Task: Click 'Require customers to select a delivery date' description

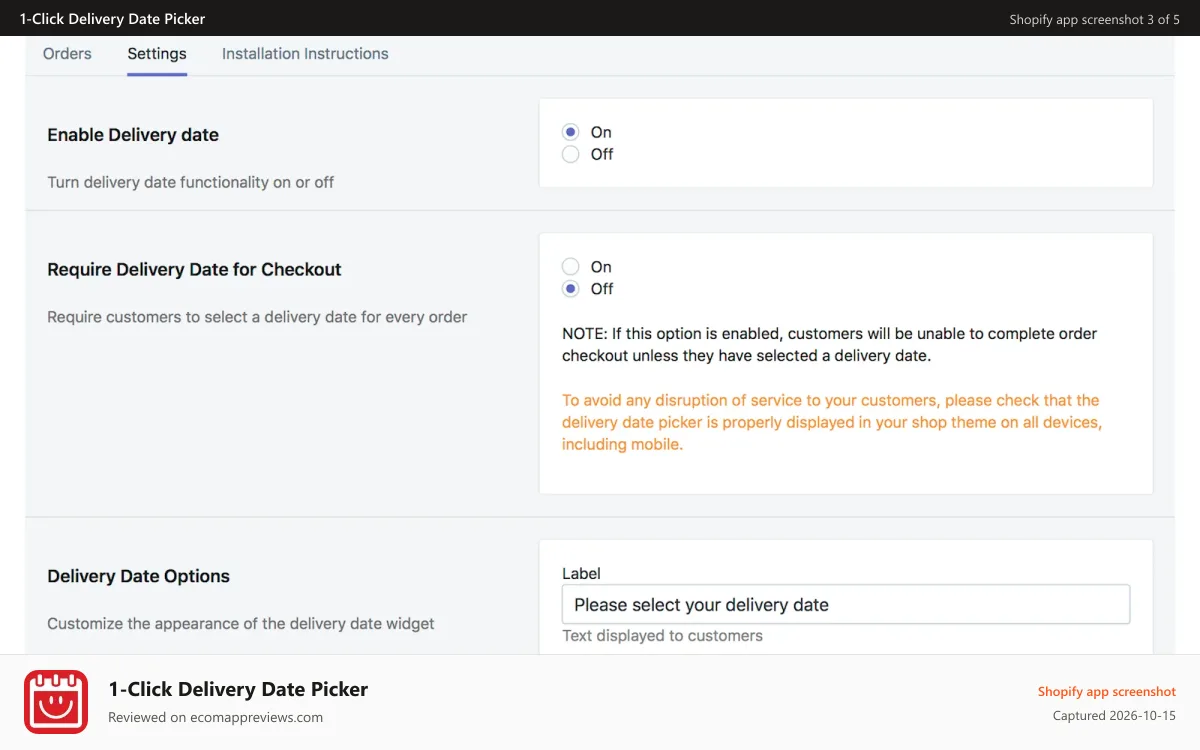Action: tap(257, 317)
